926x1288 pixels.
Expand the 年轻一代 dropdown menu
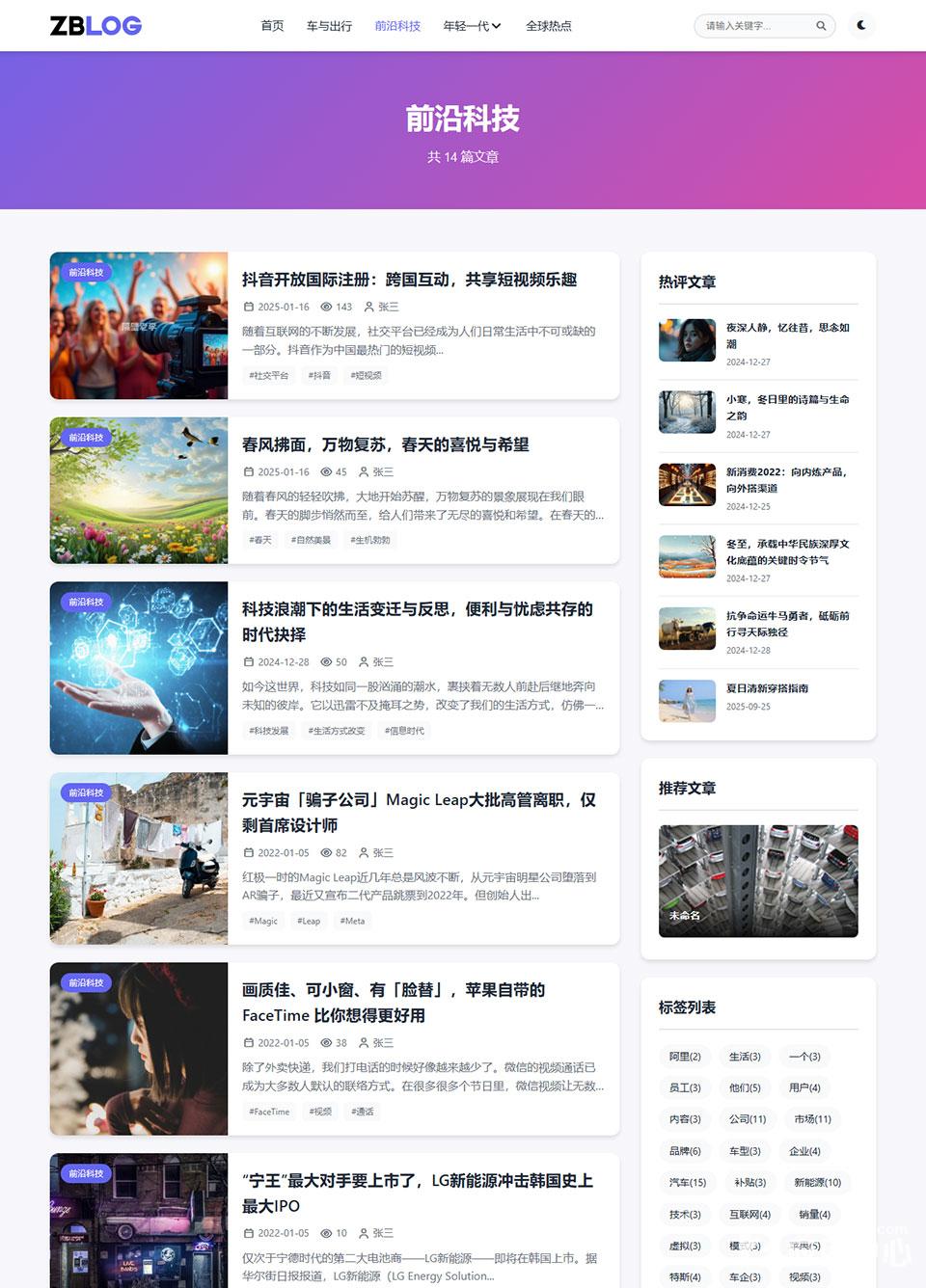pos(470,26)
